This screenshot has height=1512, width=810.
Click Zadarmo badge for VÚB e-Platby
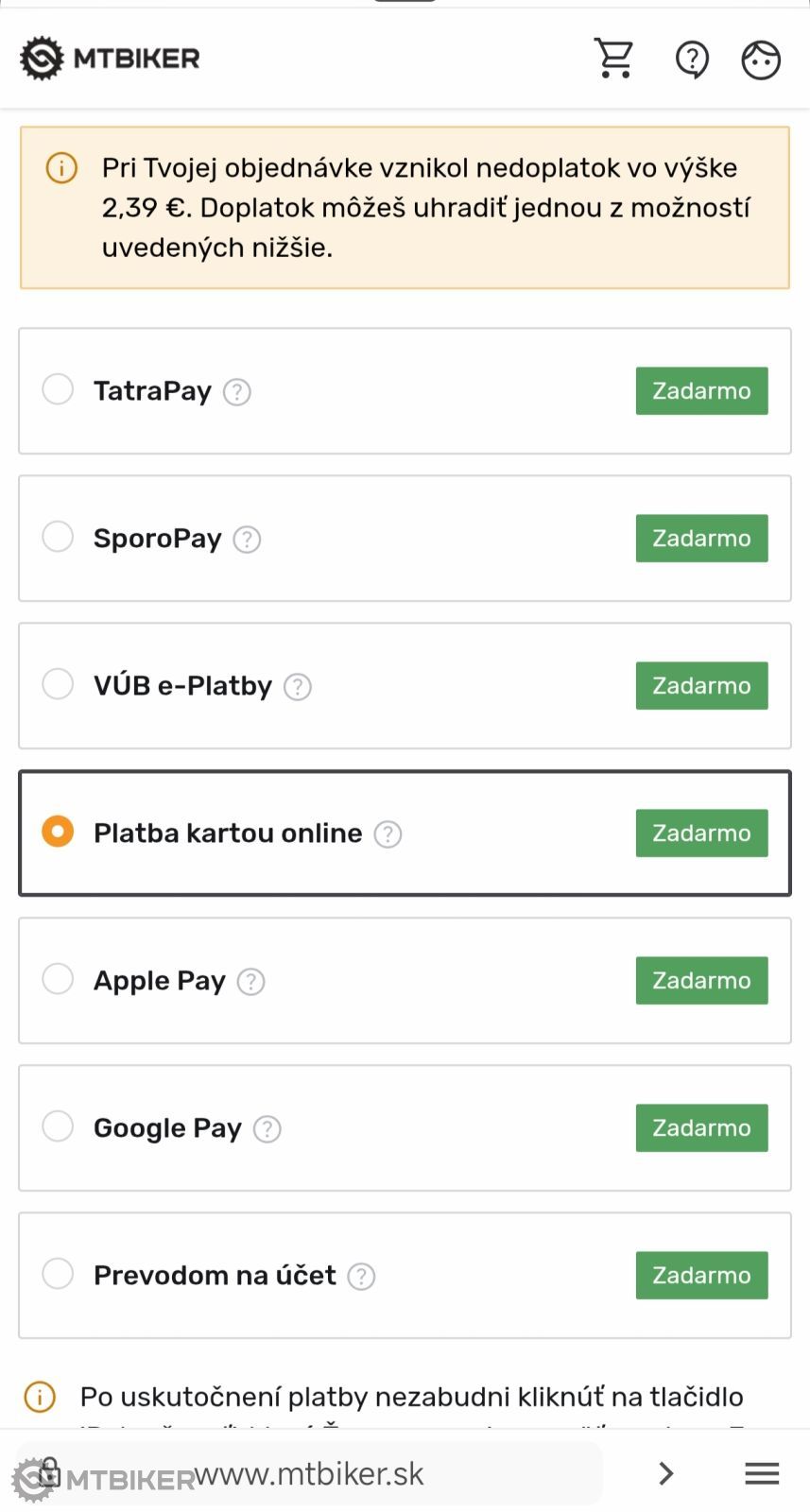tap(701, 686)
